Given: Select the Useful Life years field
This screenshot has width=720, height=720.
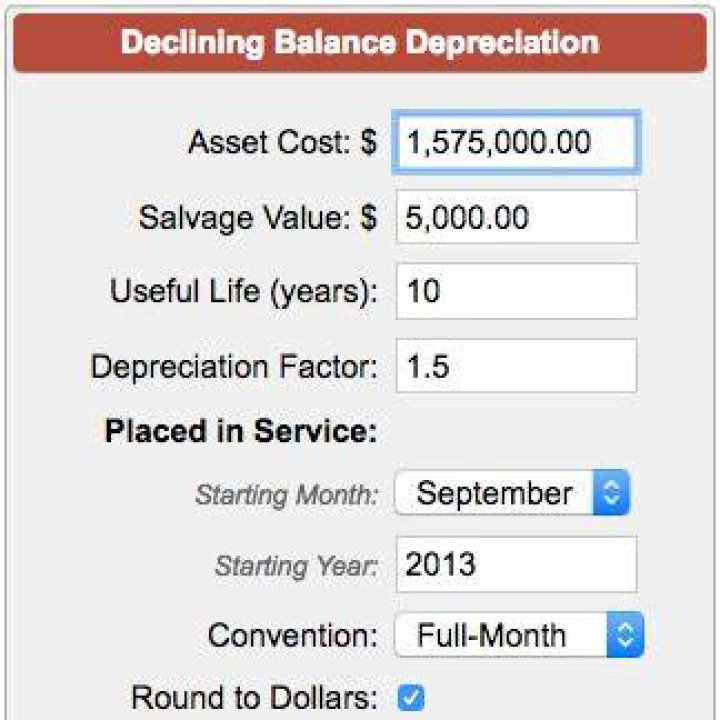Looking at the screenshot, I should (517, 291).
